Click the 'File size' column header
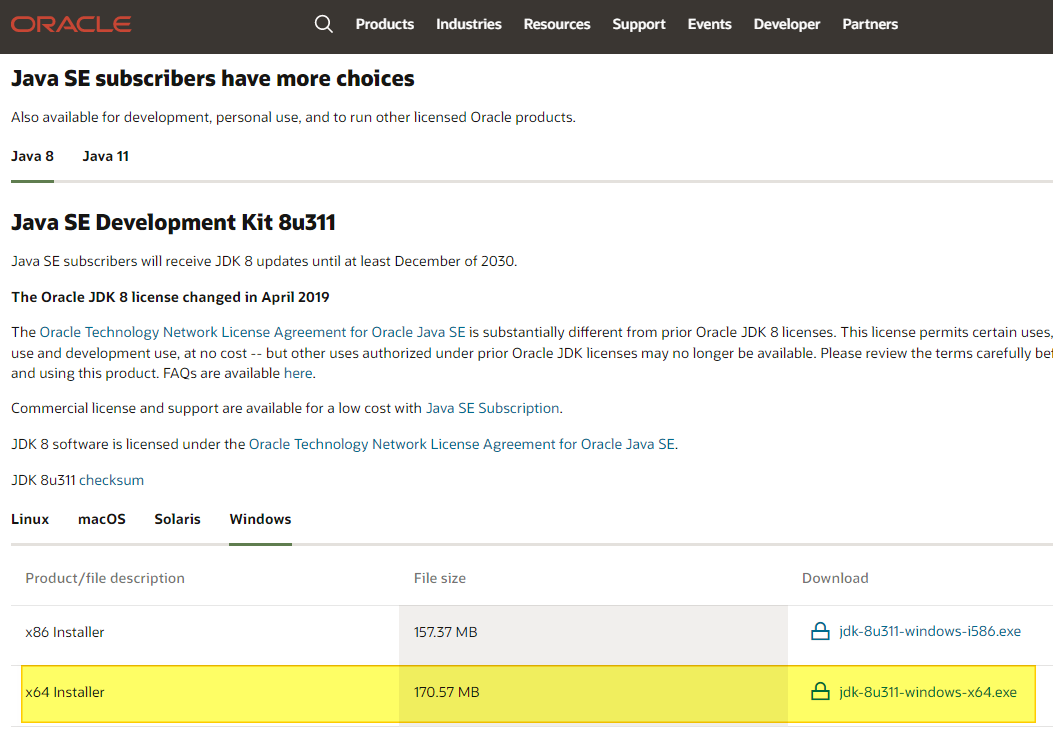The width and height of the screenshot is (1053, 735). tap(440, 578)
